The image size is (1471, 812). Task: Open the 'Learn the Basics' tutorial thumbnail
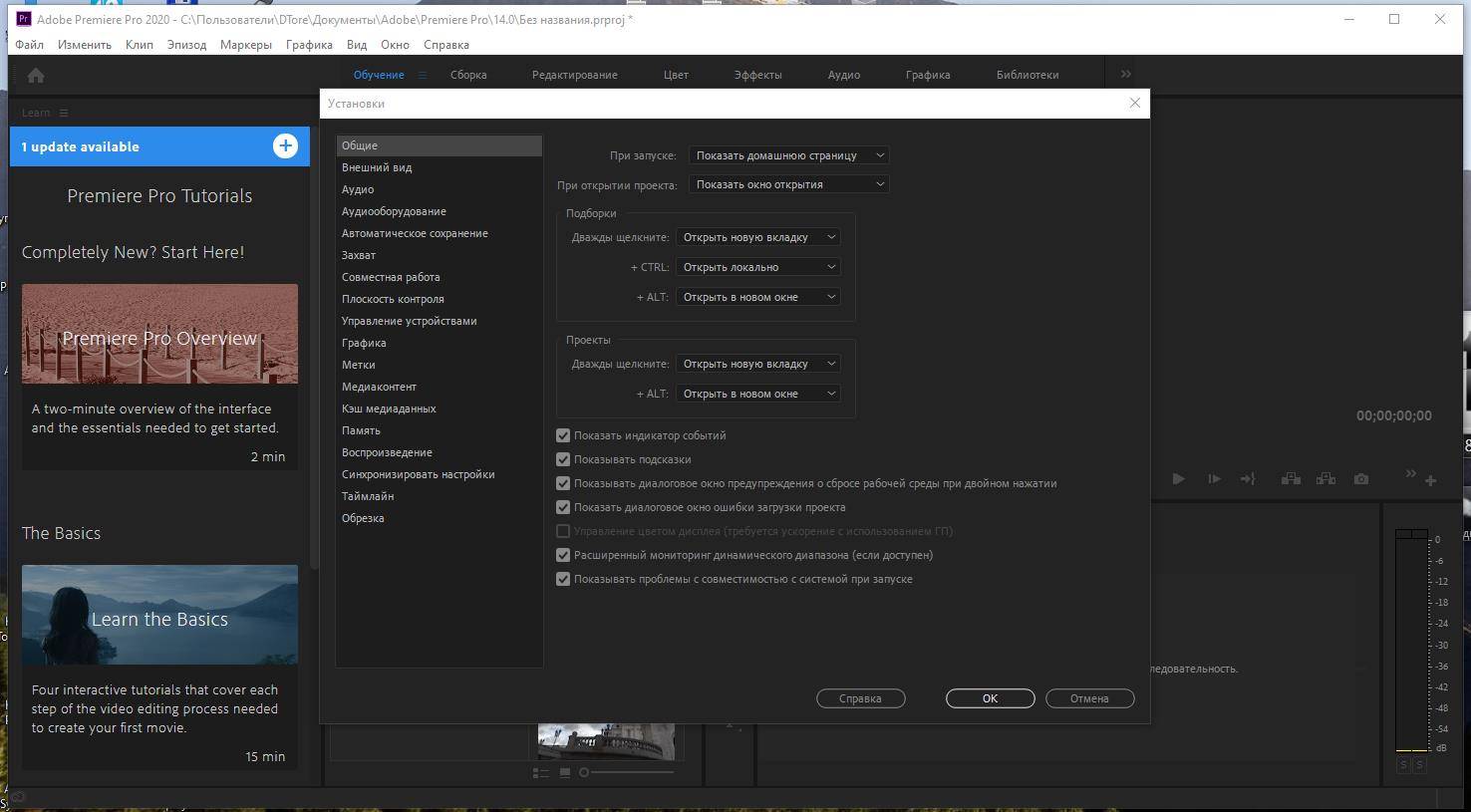pos(159,615)
